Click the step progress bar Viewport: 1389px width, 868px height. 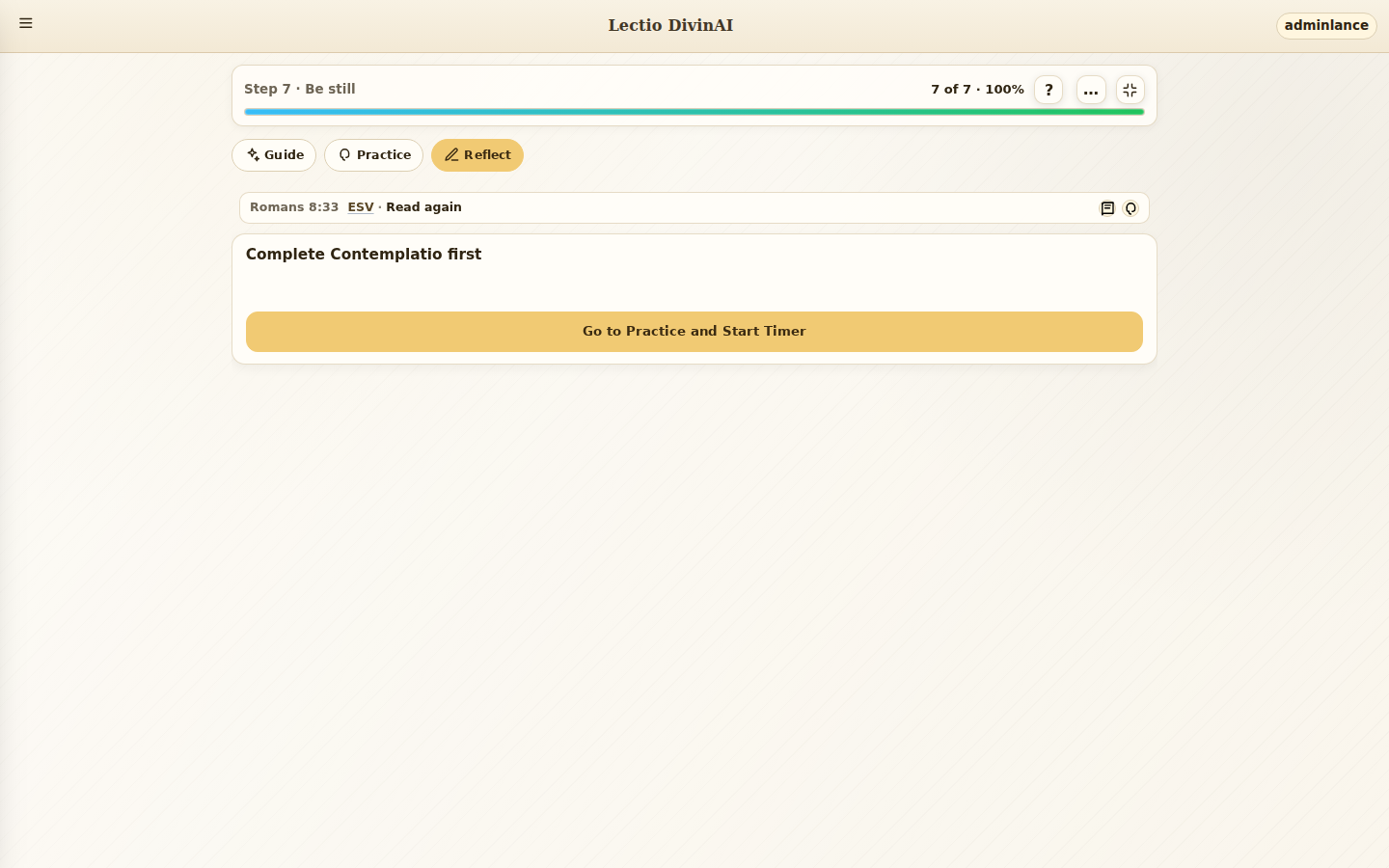pyautogui.click(x=694, y=112)
